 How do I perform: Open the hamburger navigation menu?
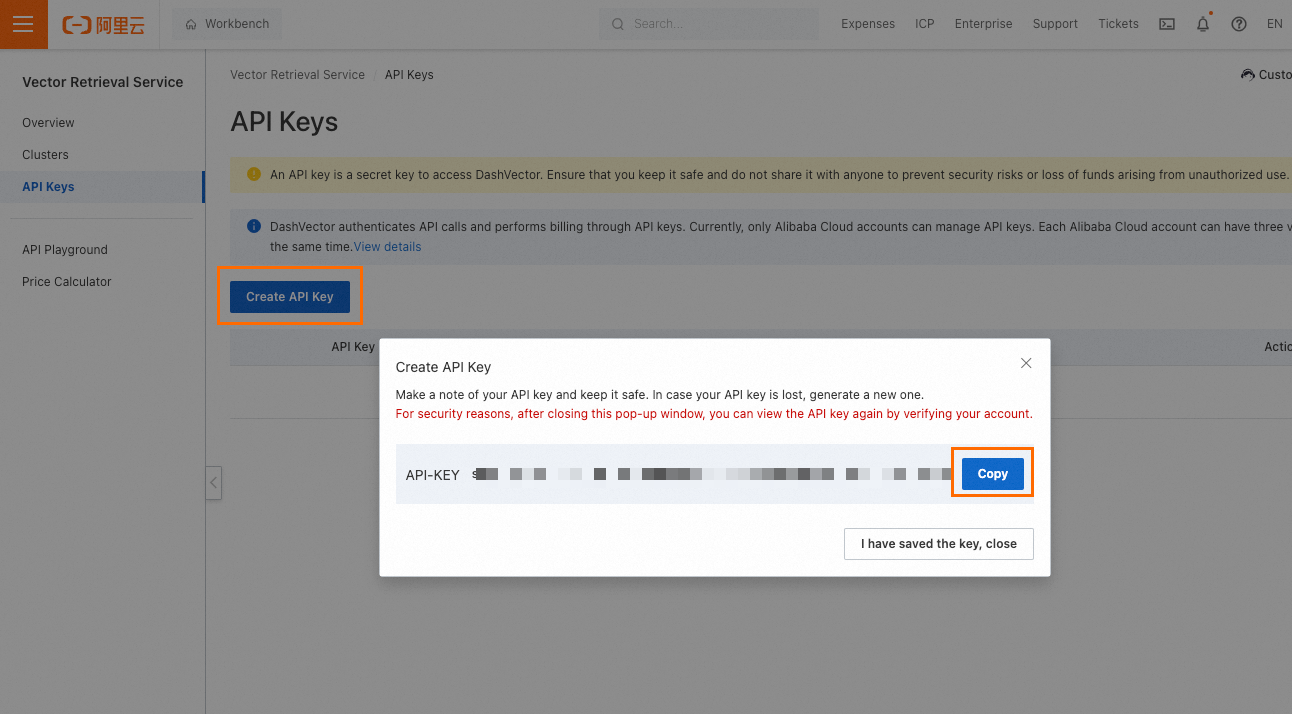24,24
